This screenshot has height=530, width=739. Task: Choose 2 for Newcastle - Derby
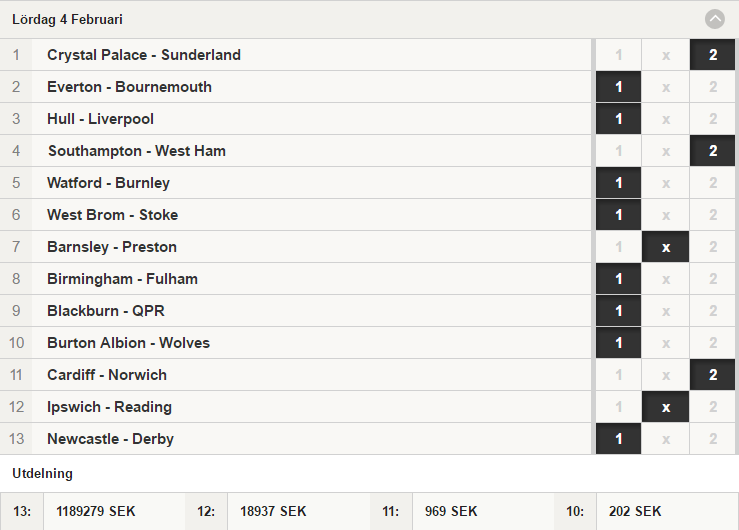(713, 439)
